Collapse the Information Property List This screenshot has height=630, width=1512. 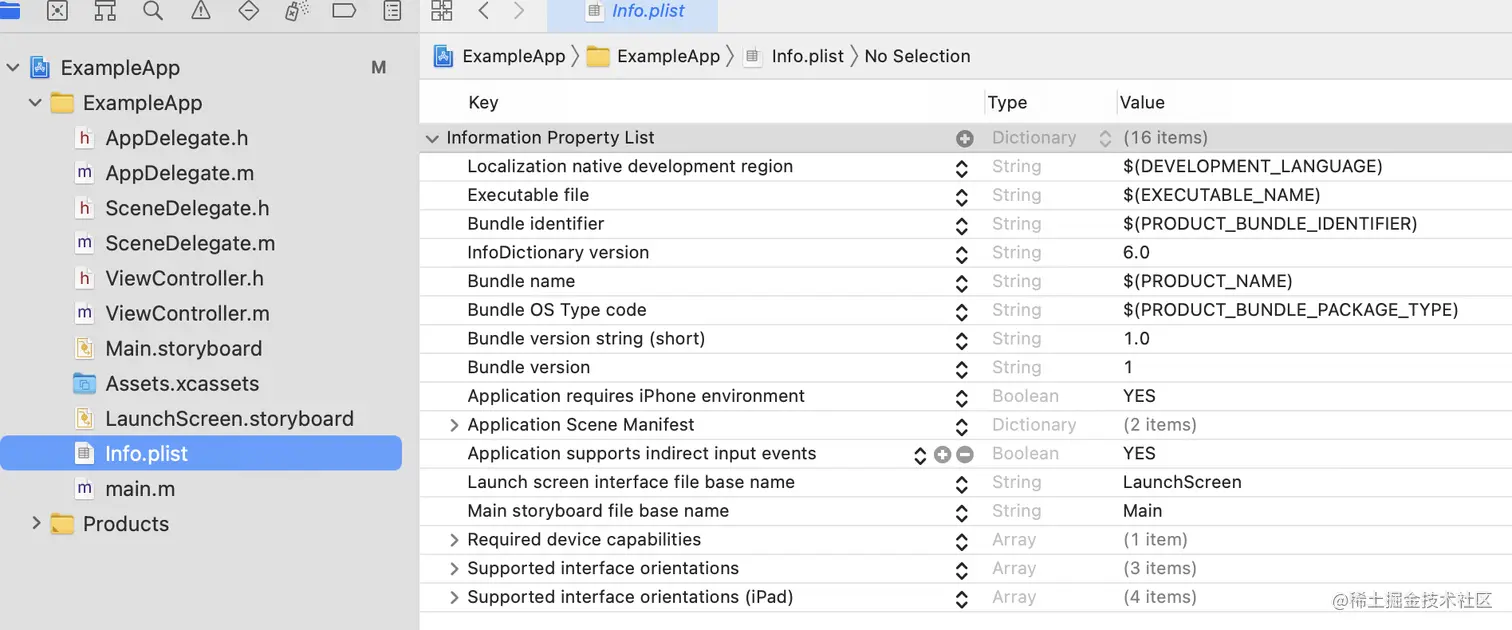point(432,138)
